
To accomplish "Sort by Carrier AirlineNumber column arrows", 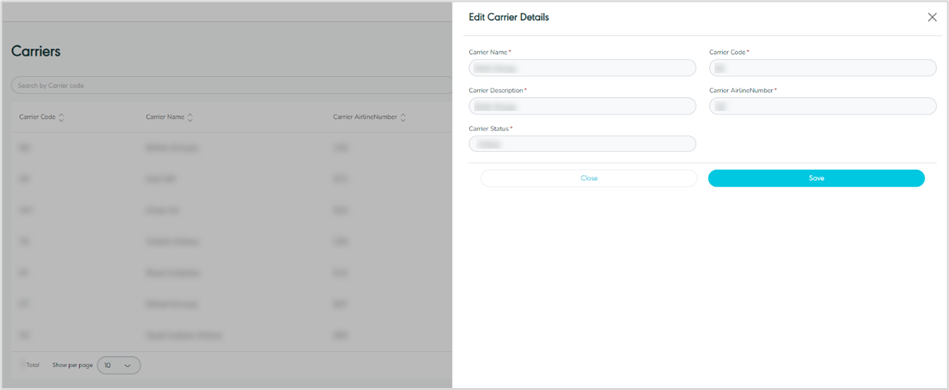I will 403,117.
